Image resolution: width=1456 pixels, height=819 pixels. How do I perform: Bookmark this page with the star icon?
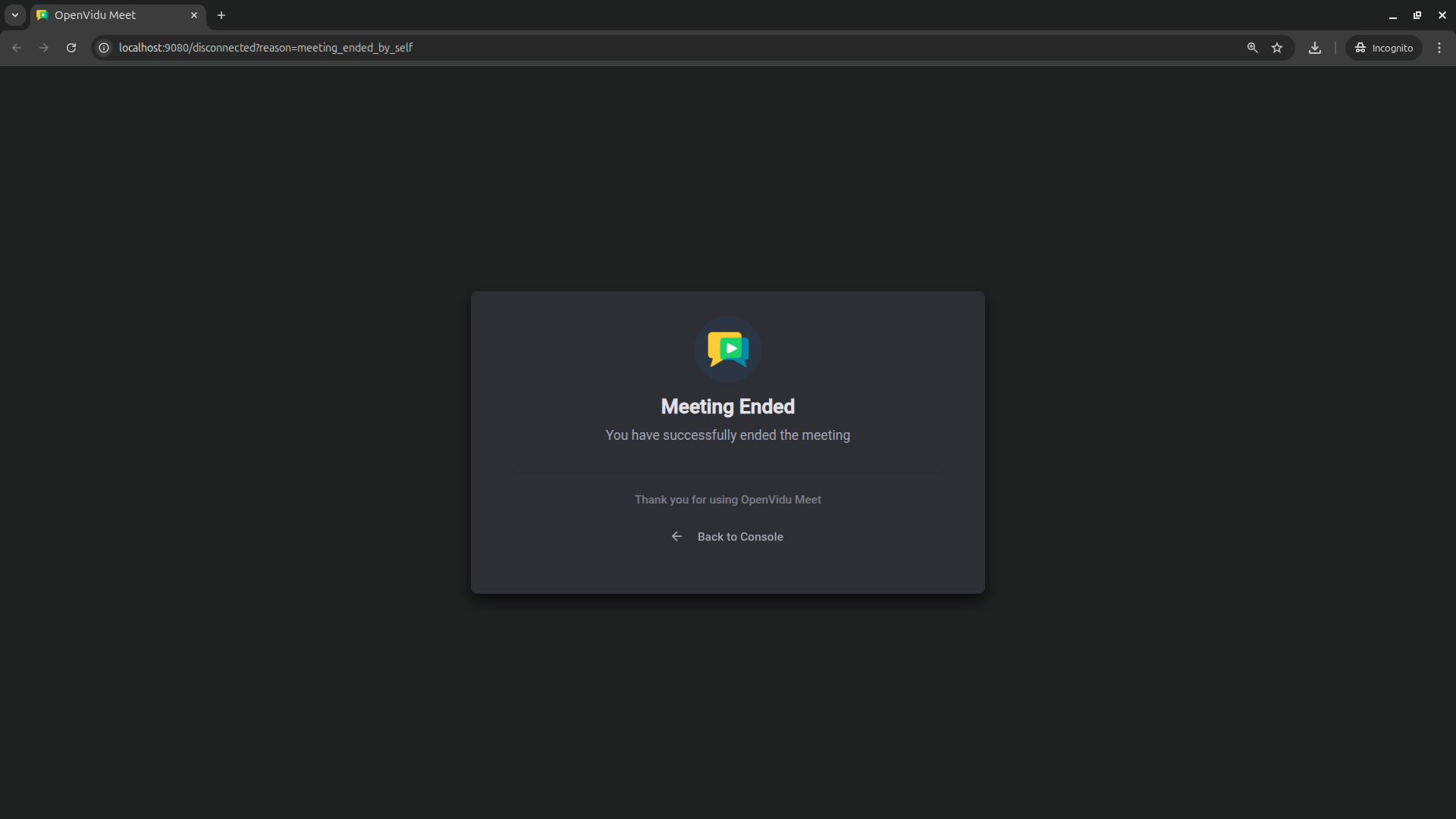click(1277, 47)
